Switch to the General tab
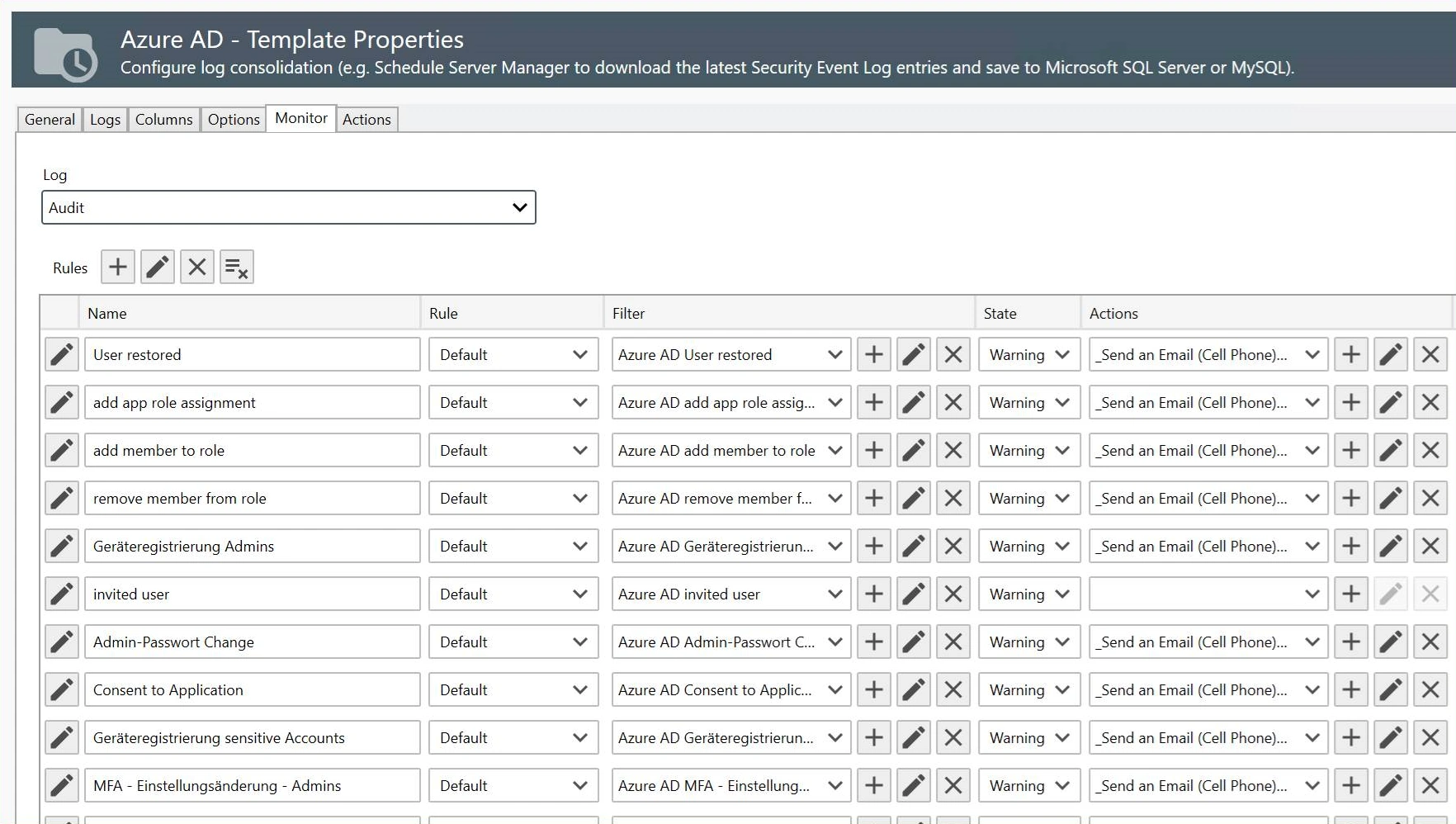The width and height of the screenshot is (1456, 824). point(50,119)
